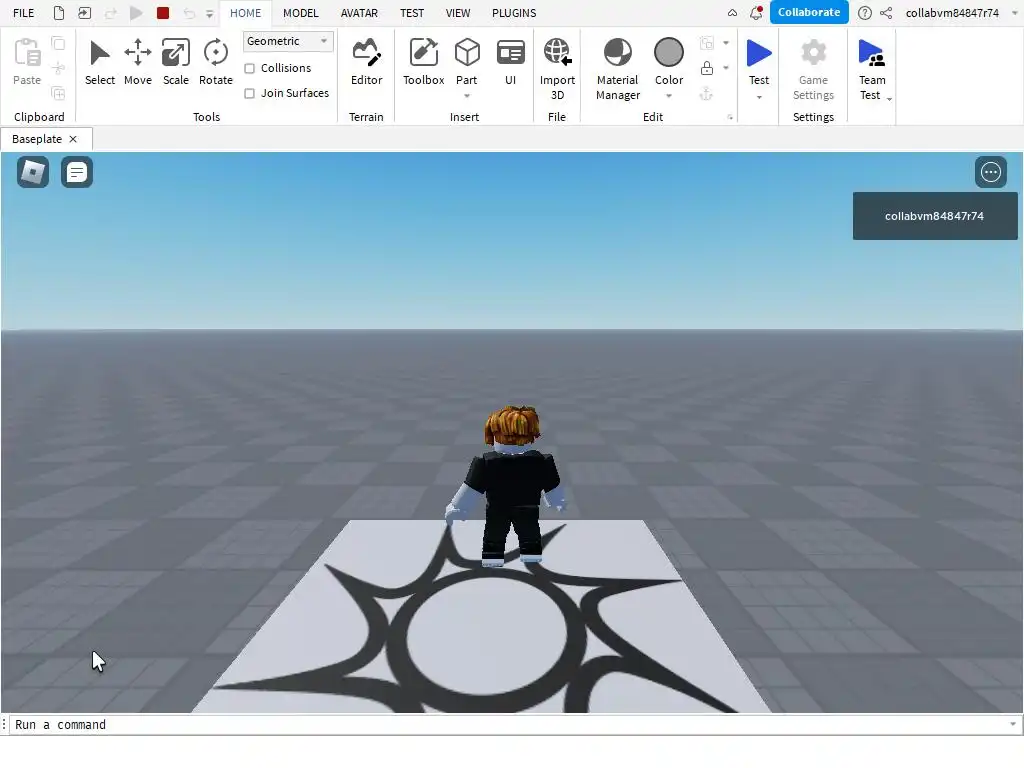This screenshot has width=1024, height=768.
Task: Click the red Stop button
Action: (163, 13)
